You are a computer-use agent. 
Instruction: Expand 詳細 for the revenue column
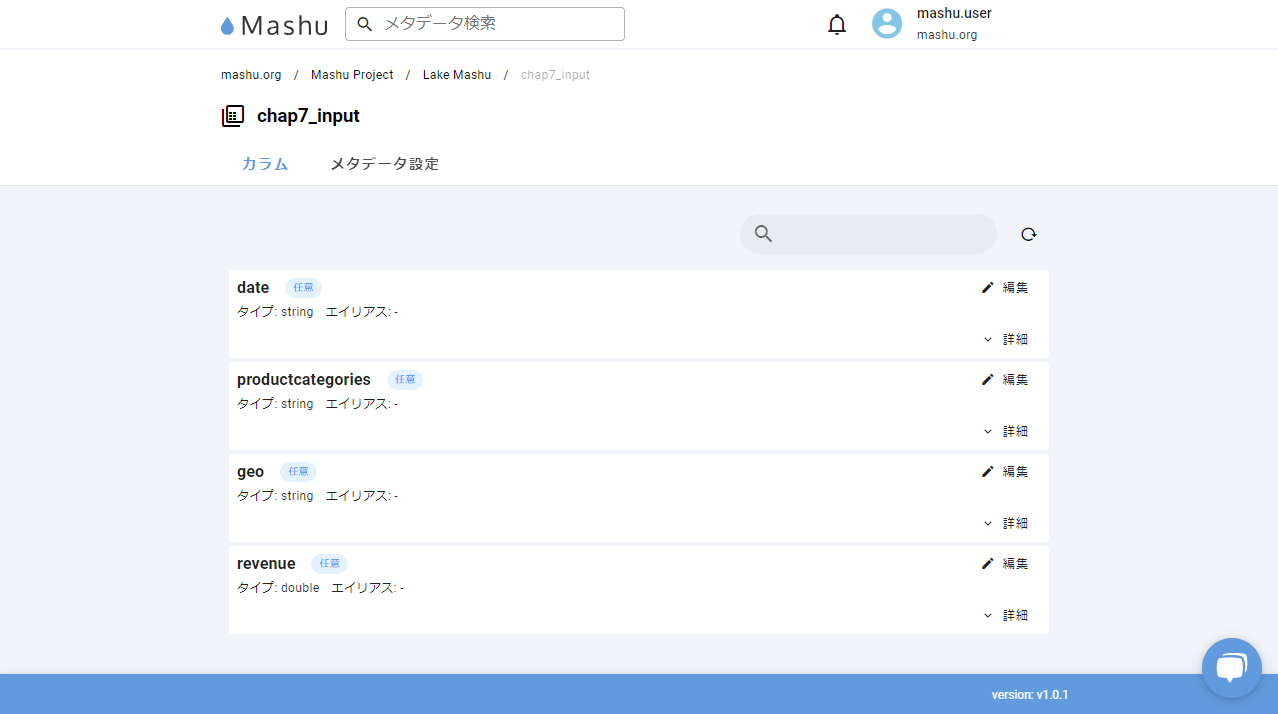[1006, 616]
